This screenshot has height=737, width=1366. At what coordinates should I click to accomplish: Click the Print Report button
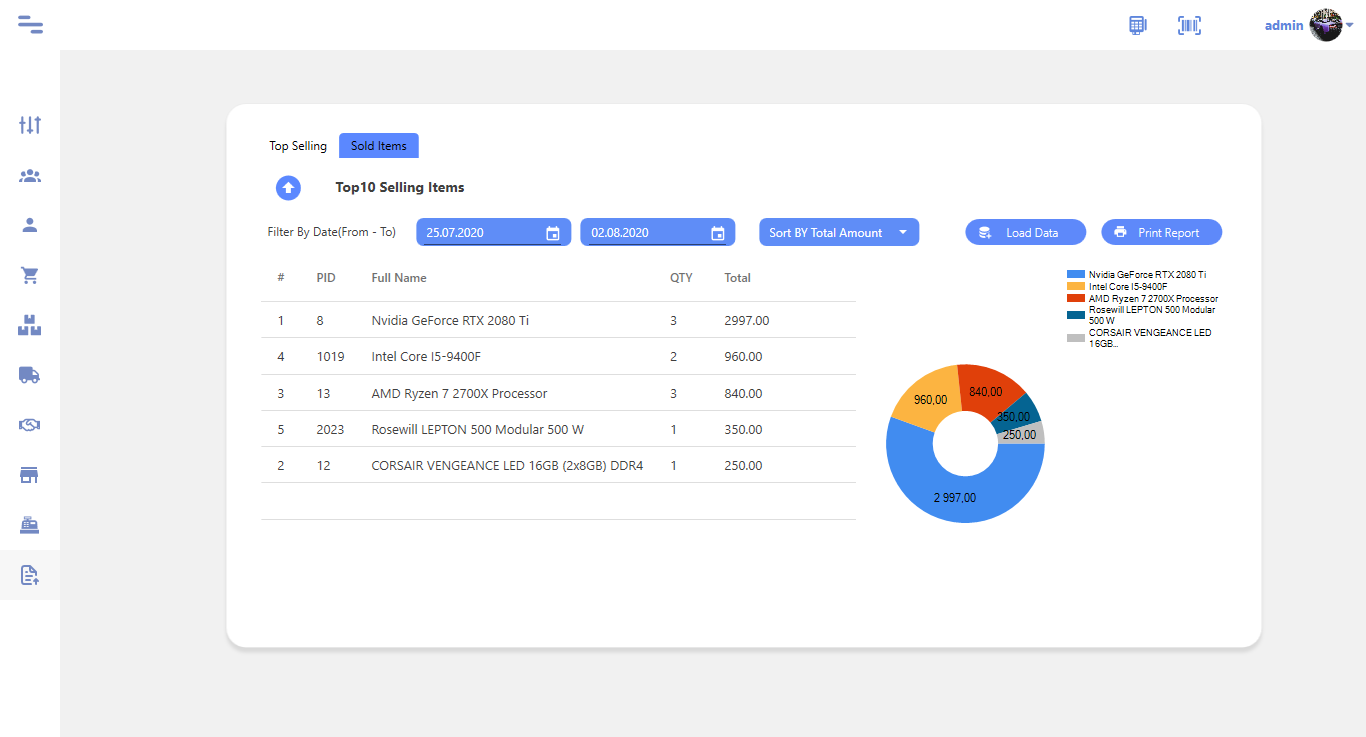tap(1161, 232)
